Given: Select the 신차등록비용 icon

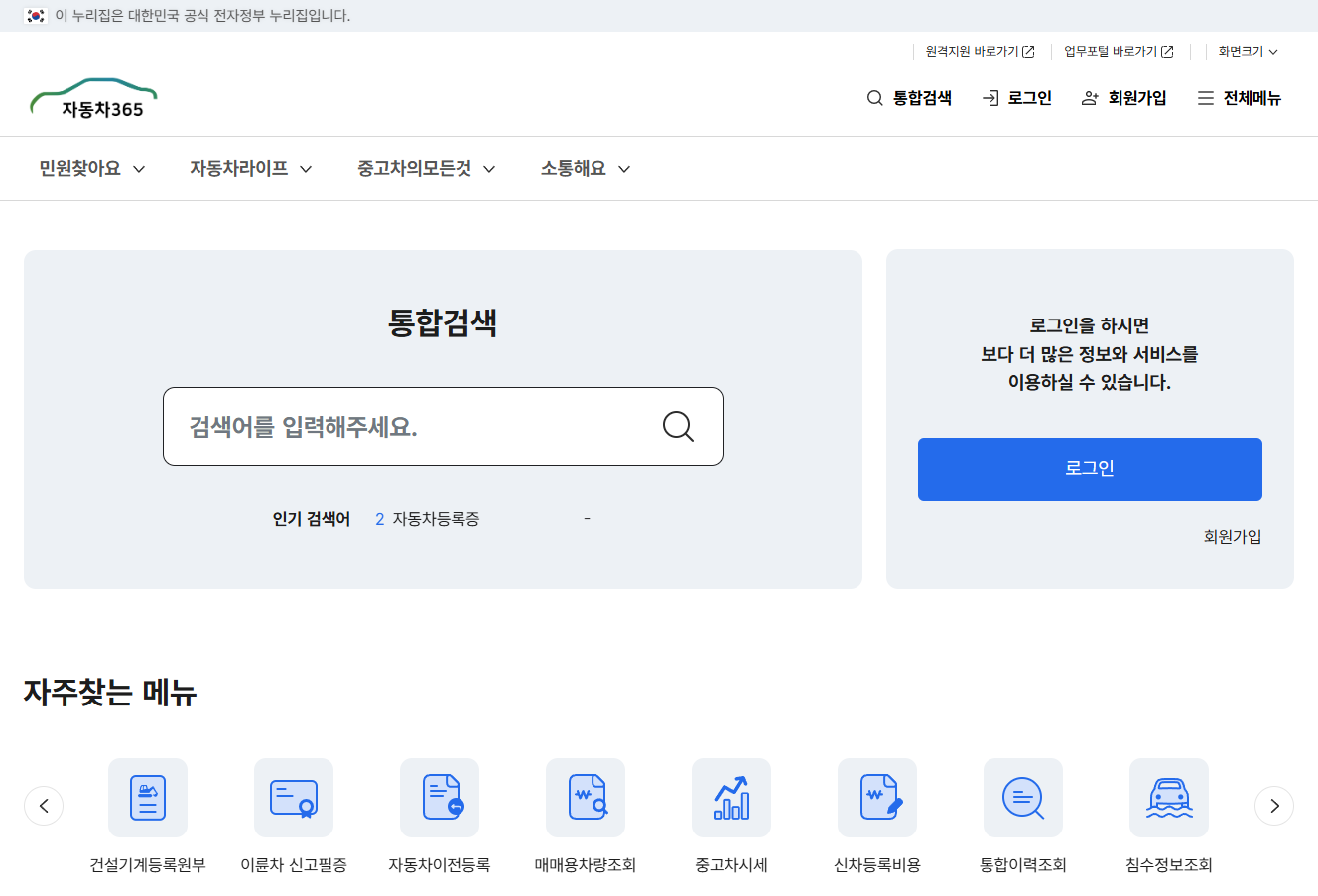Looking at the screenshot, I should [x=876, y=797].
